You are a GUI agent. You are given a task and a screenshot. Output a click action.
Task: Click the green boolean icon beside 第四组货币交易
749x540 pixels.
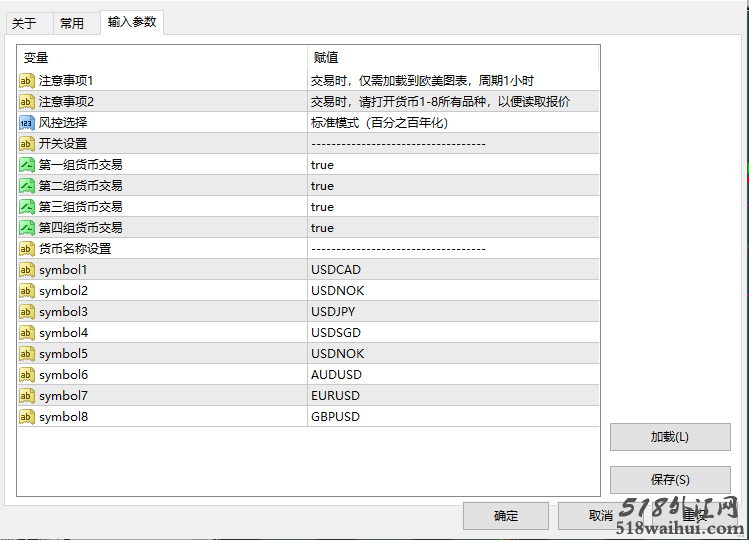tap(27, 228)
